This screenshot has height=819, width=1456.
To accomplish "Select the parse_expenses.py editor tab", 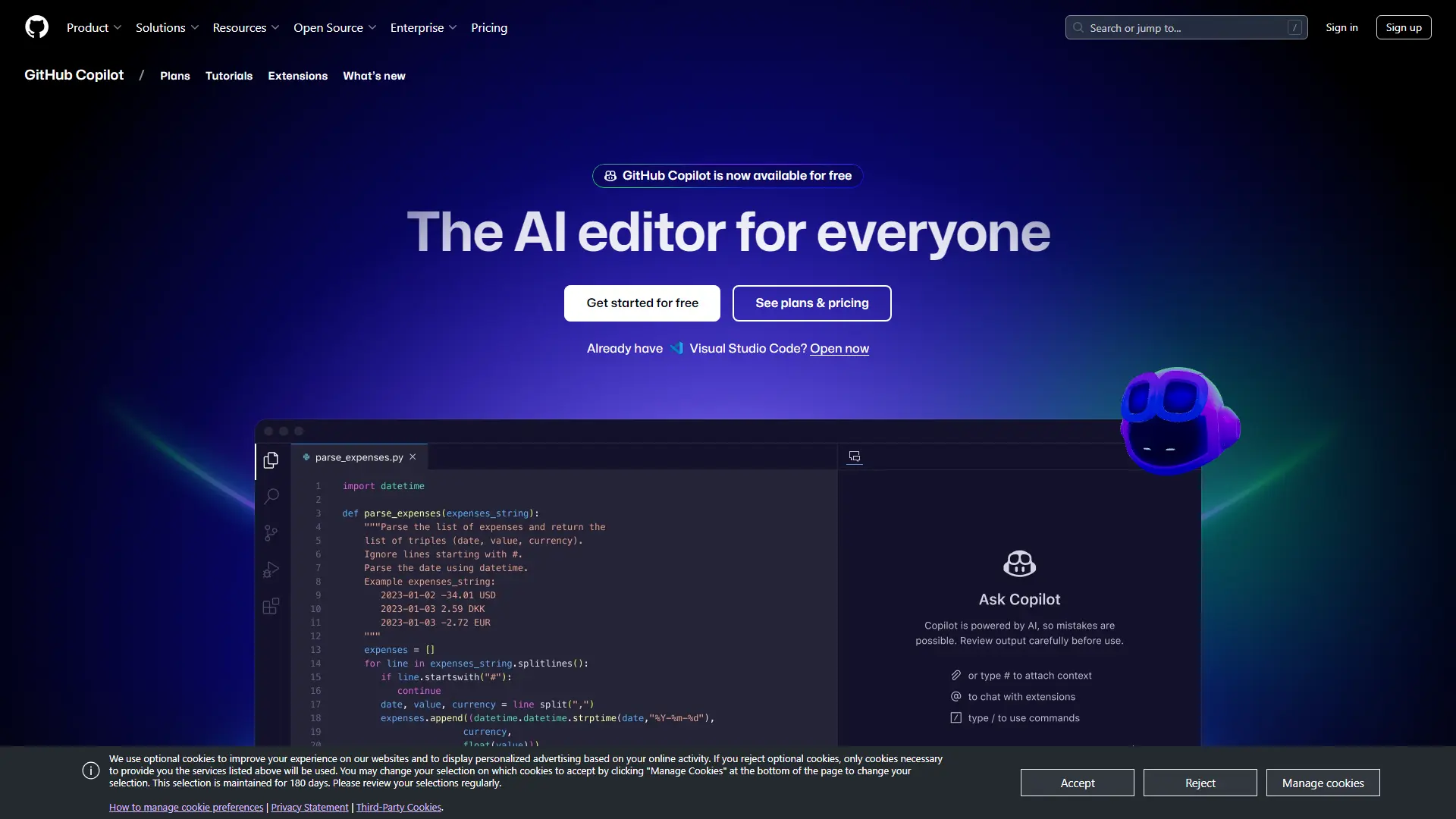I will click(356, 457).
